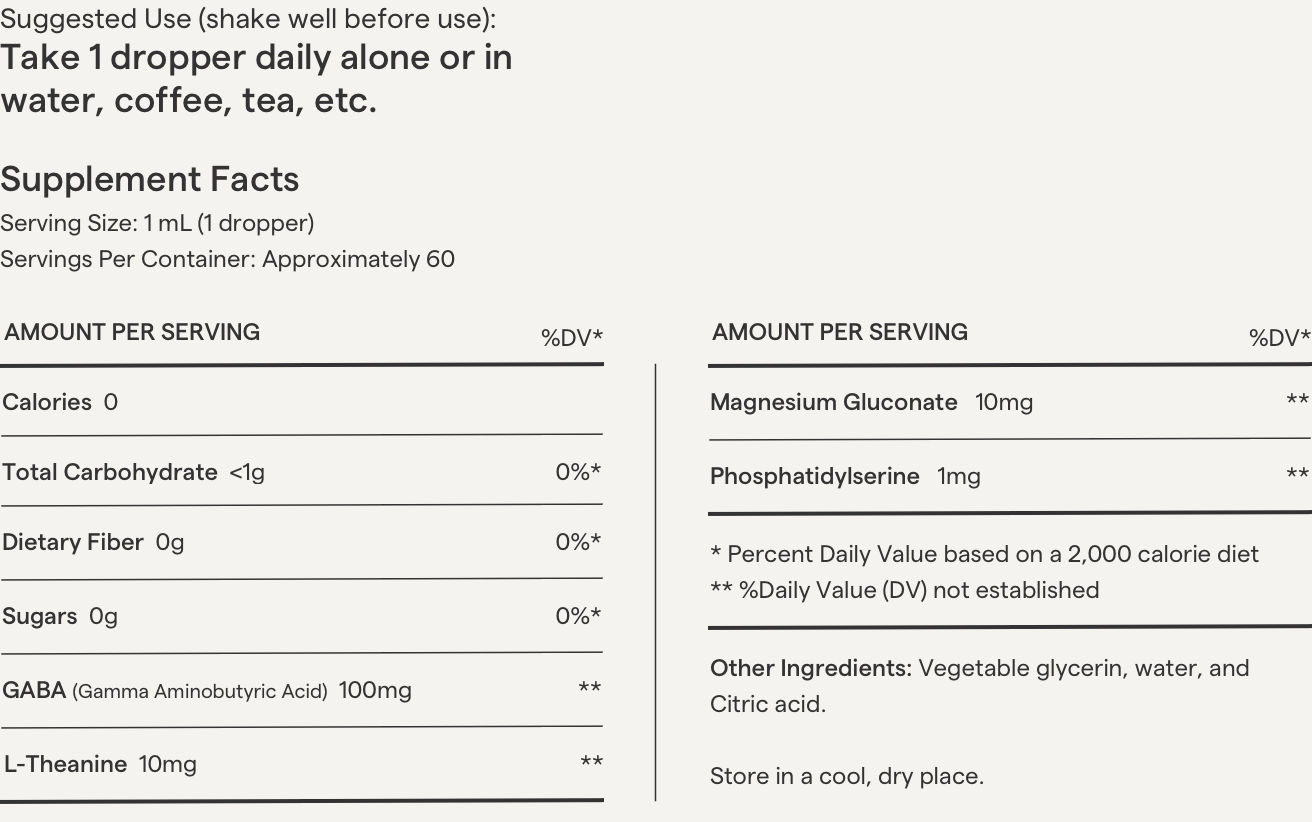Click the Other Ingredients label
Image resolution: width=1312 pixels, height=822 pixels.
(811, 668)
